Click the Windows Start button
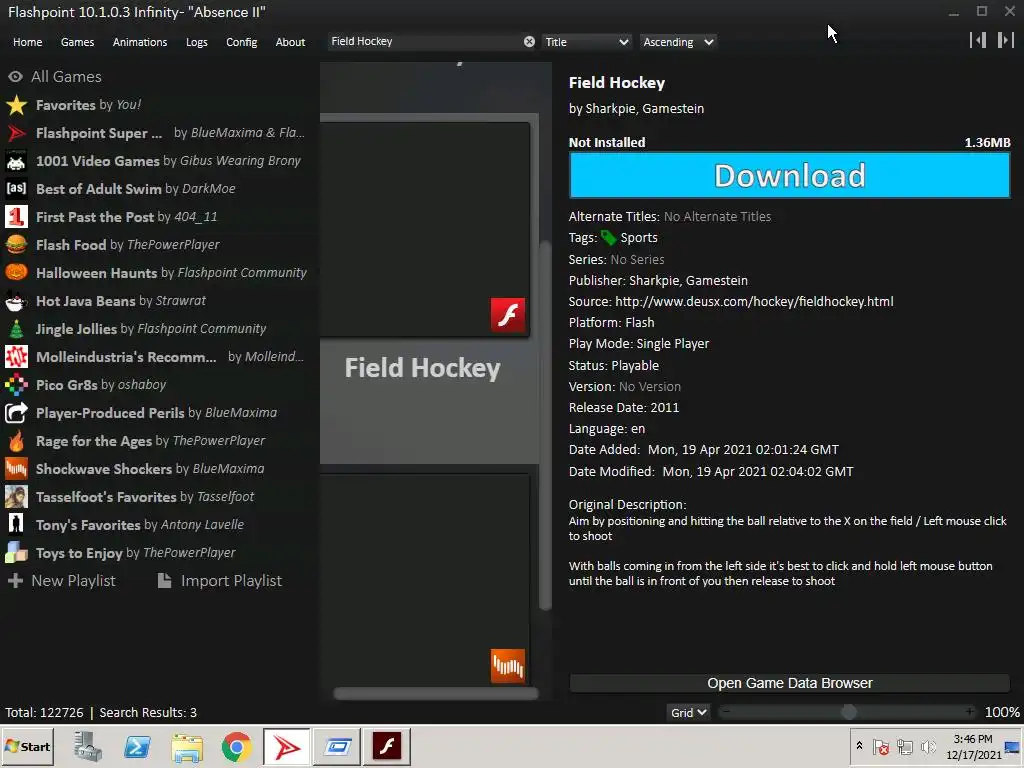 27,746
